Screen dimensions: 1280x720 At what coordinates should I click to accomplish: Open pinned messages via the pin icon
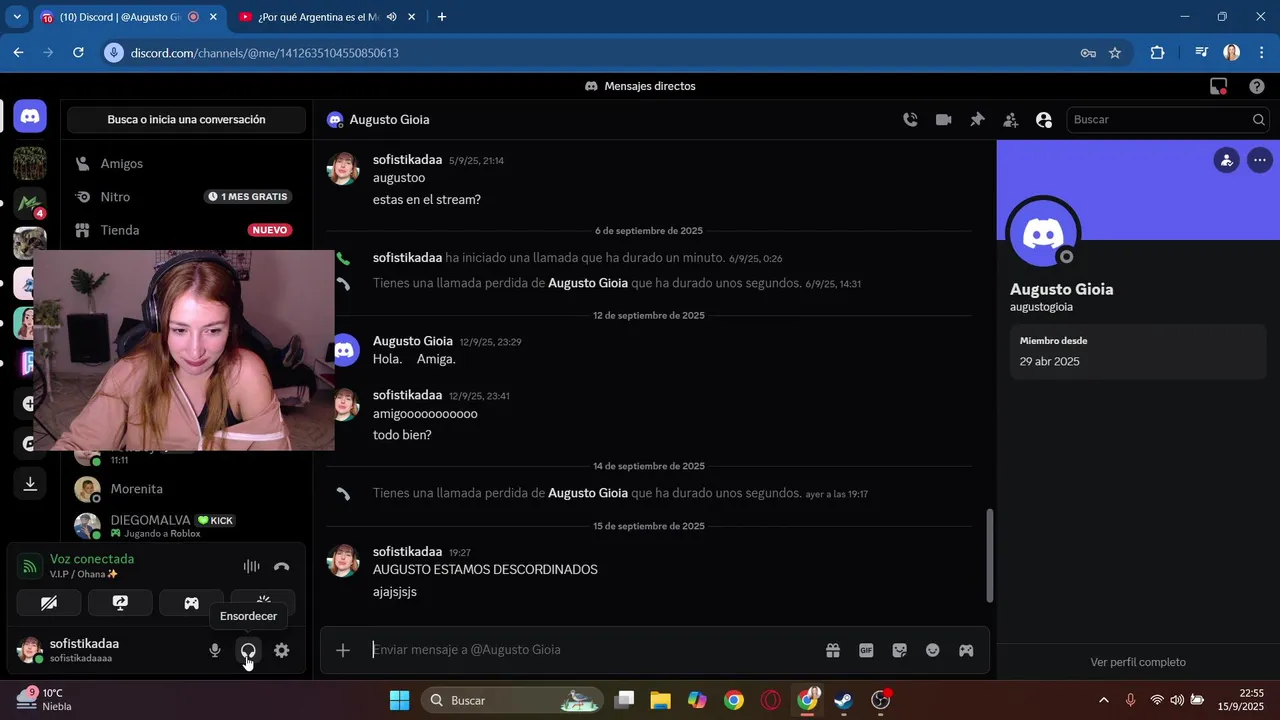(977, 120)
